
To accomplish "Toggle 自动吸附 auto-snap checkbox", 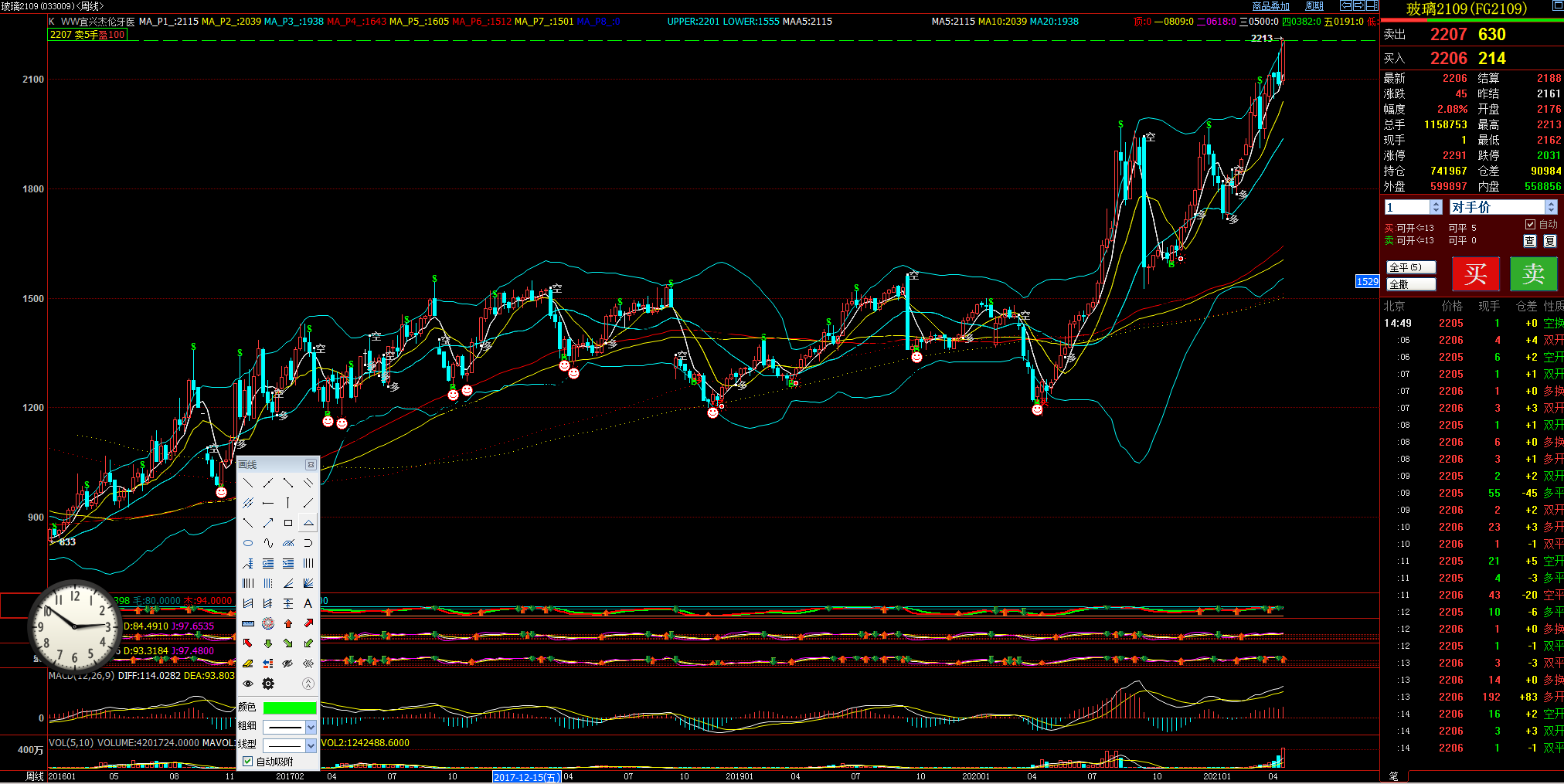I will (x=248, y=762).
